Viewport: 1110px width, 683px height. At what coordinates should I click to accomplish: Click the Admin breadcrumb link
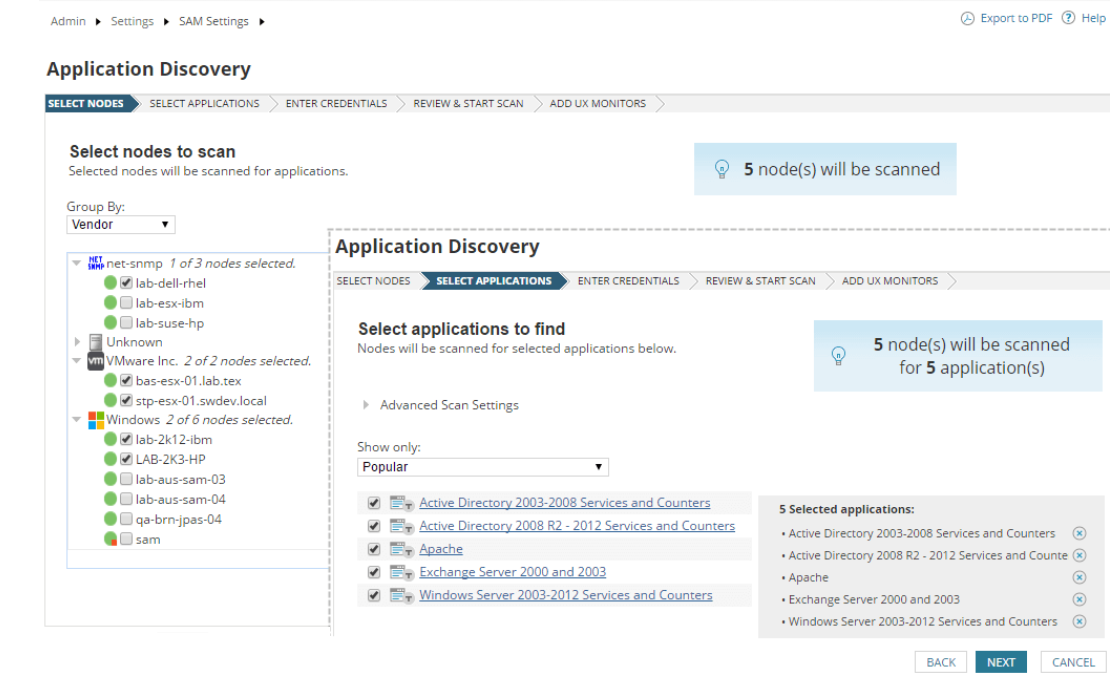68,21
